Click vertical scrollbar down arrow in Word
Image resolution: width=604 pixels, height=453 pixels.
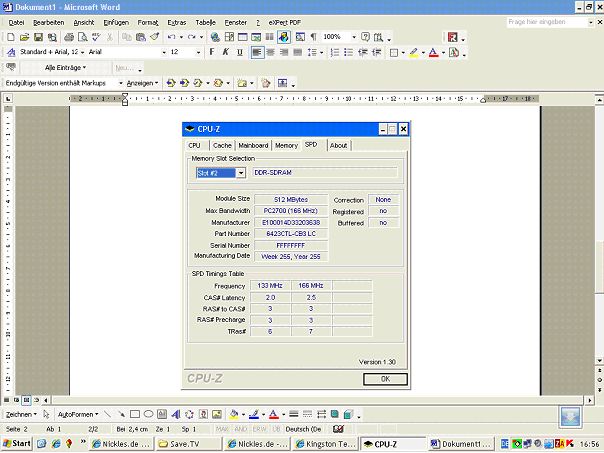pyautogui.click(x=599, y=361)
